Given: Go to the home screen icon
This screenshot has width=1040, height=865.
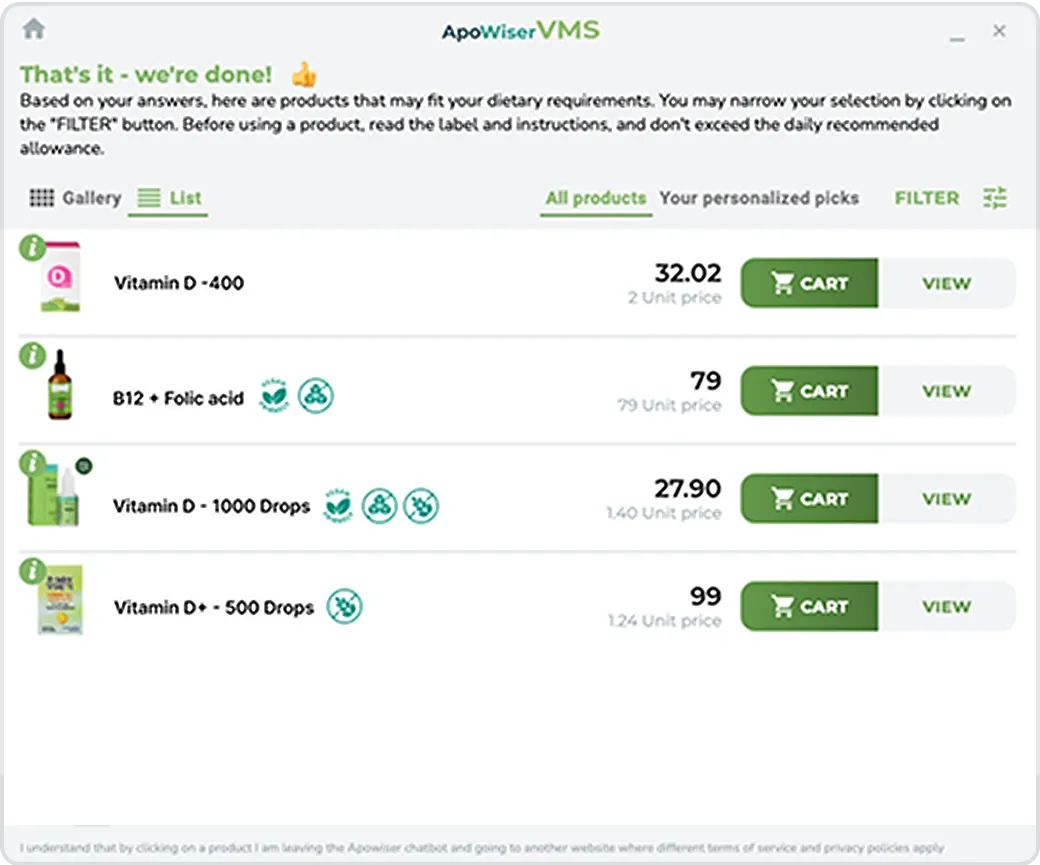Looking at the screenshot, I should (34, 29).
